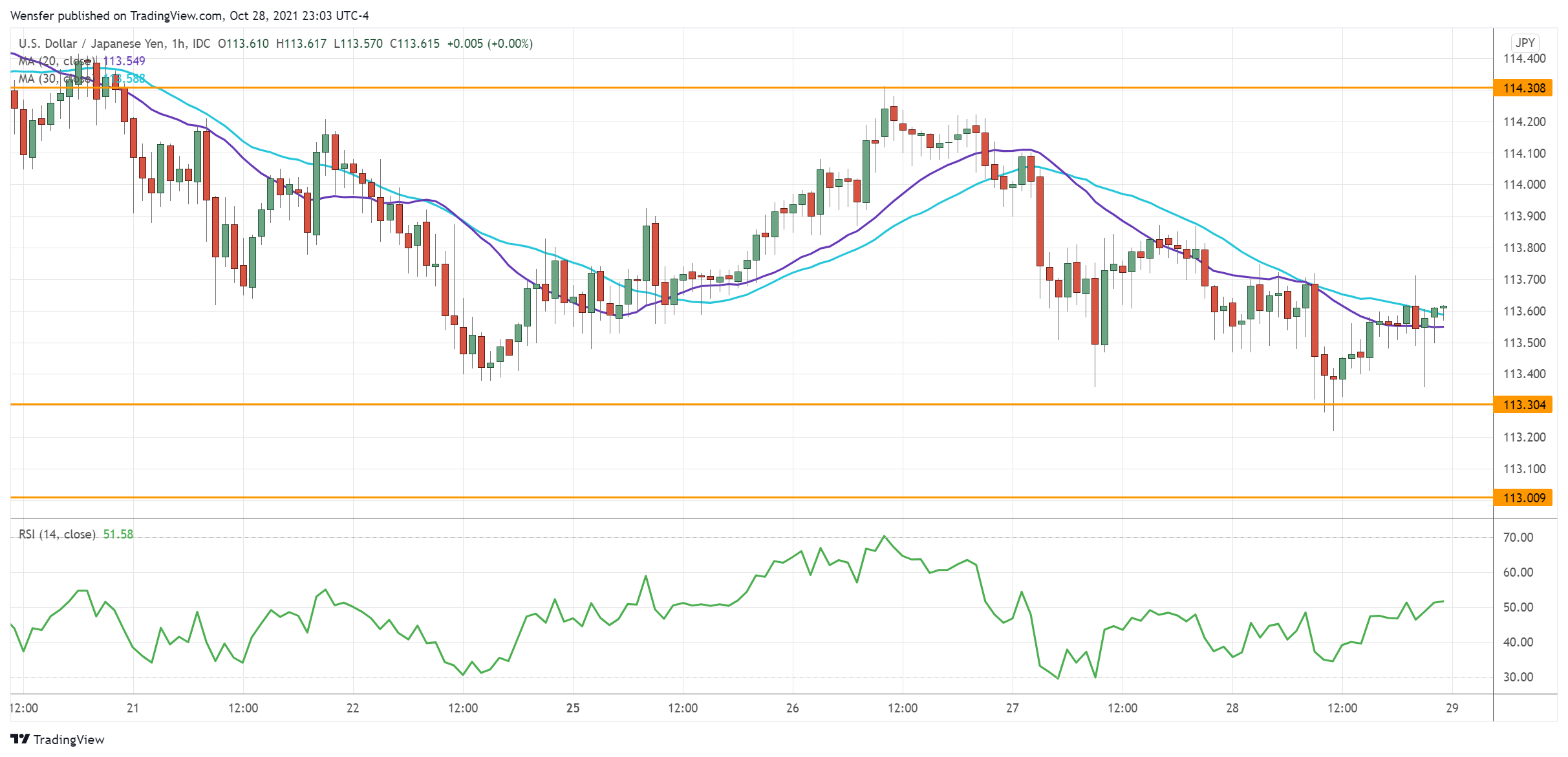This screenshot has width=1568, height=757.
Task: Click the date label 25 on time axis
Action: (x=573, y=708)
